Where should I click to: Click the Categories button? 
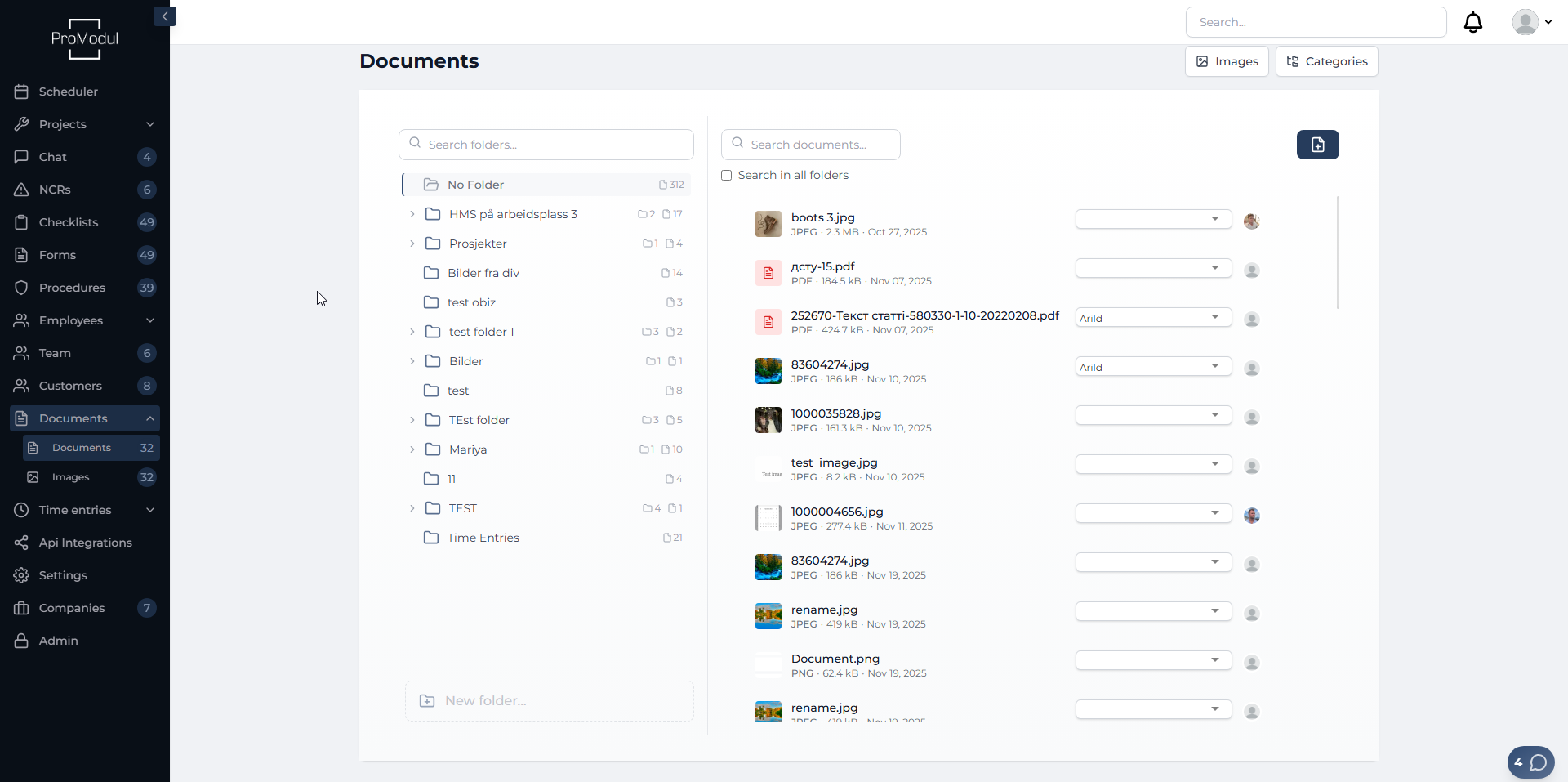(1326, 61)
